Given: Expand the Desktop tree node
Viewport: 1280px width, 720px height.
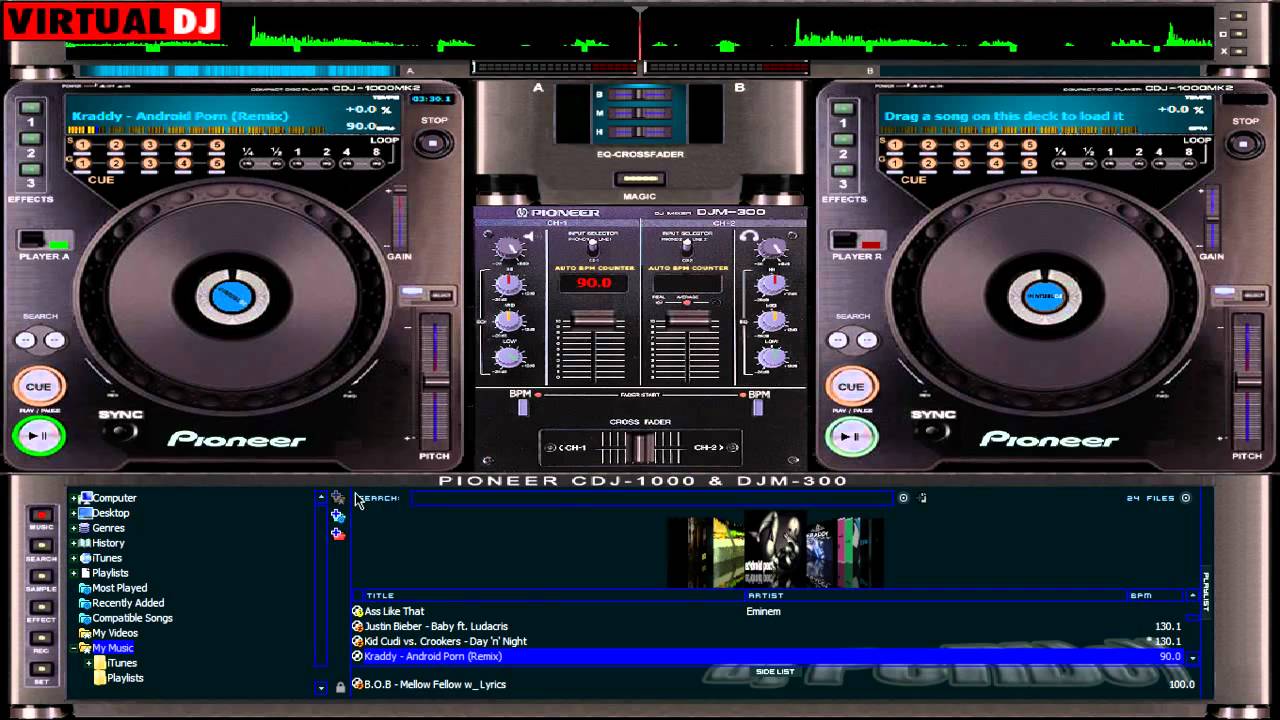Looking at the screenshot, I should point(73,513).
